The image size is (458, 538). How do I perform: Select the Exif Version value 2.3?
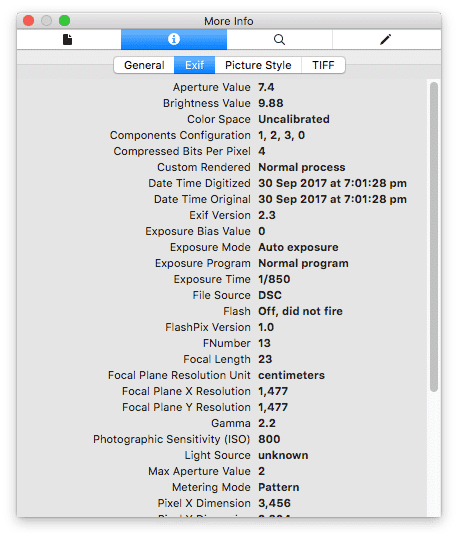click(267, 215)
